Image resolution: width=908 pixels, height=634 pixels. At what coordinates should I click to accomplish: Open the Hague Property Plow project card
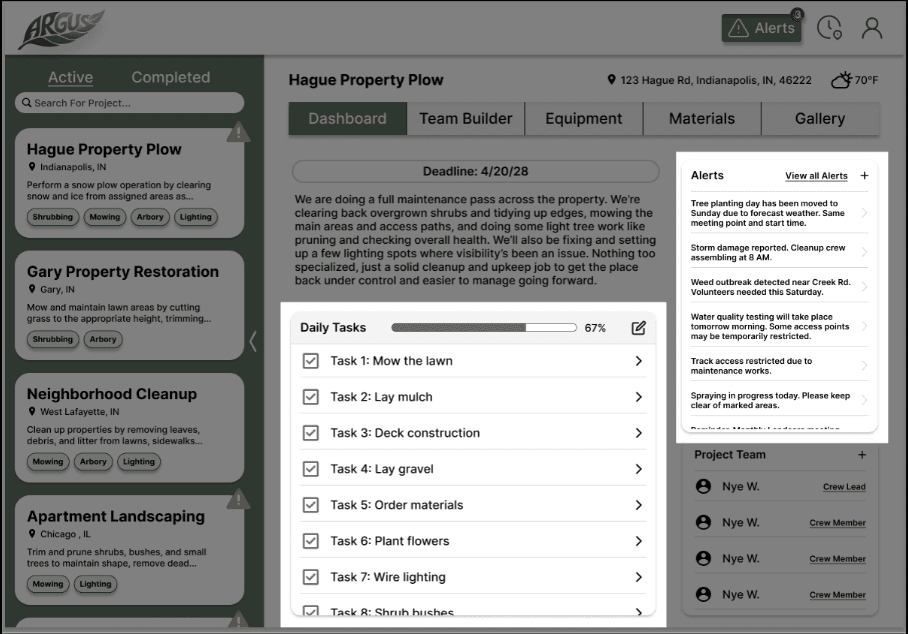coord(129,182)
